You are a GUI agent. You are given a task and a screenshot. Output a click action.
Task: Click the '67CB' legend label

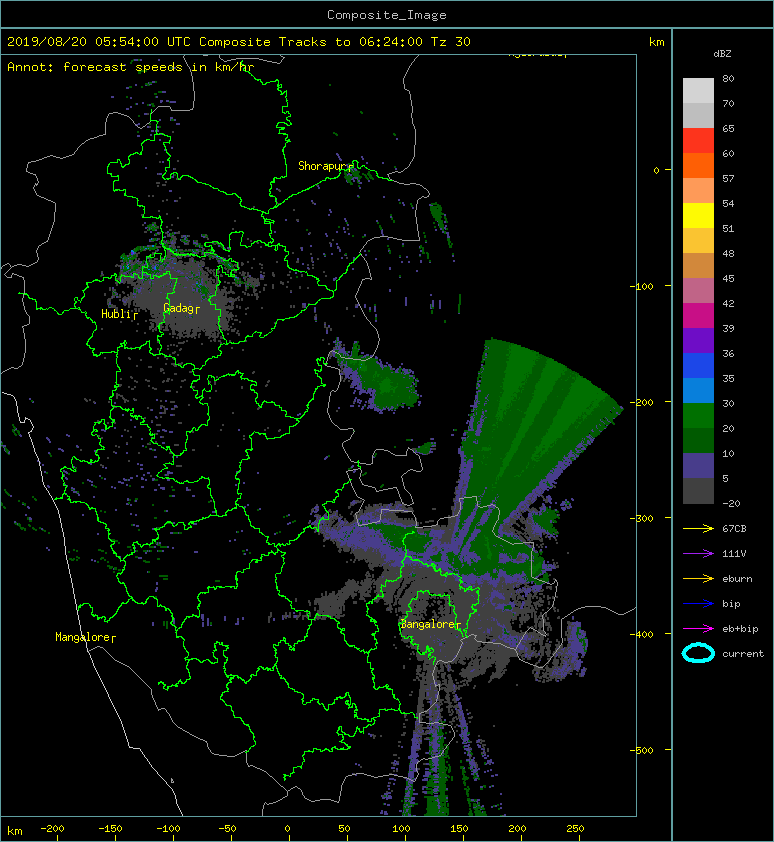pyautogui.click(x=734, y=528)
